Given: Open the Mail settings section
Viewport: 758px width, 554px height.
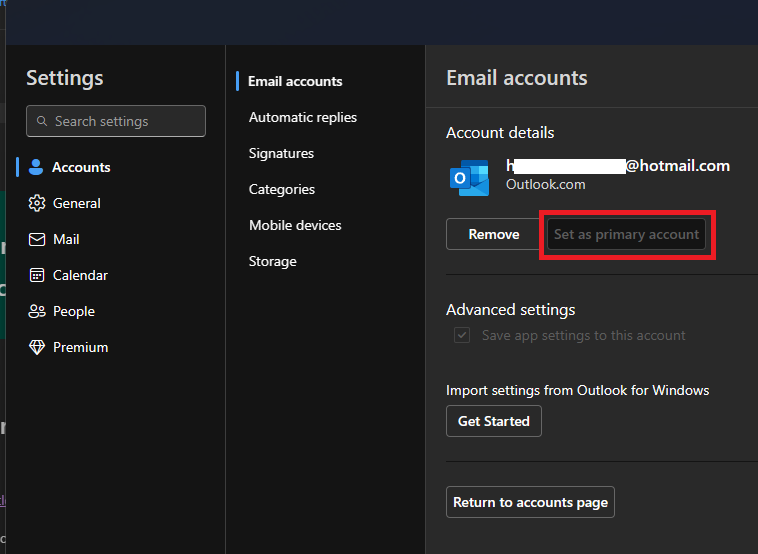Looking at the screenshot, I should (66, 239).
